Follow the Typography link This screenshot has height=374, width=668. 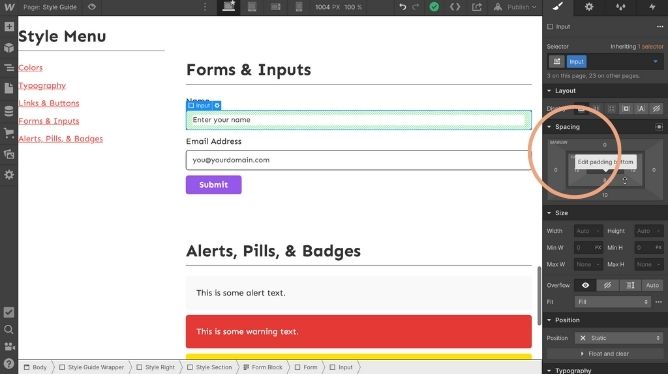click(x=42, y=86)
